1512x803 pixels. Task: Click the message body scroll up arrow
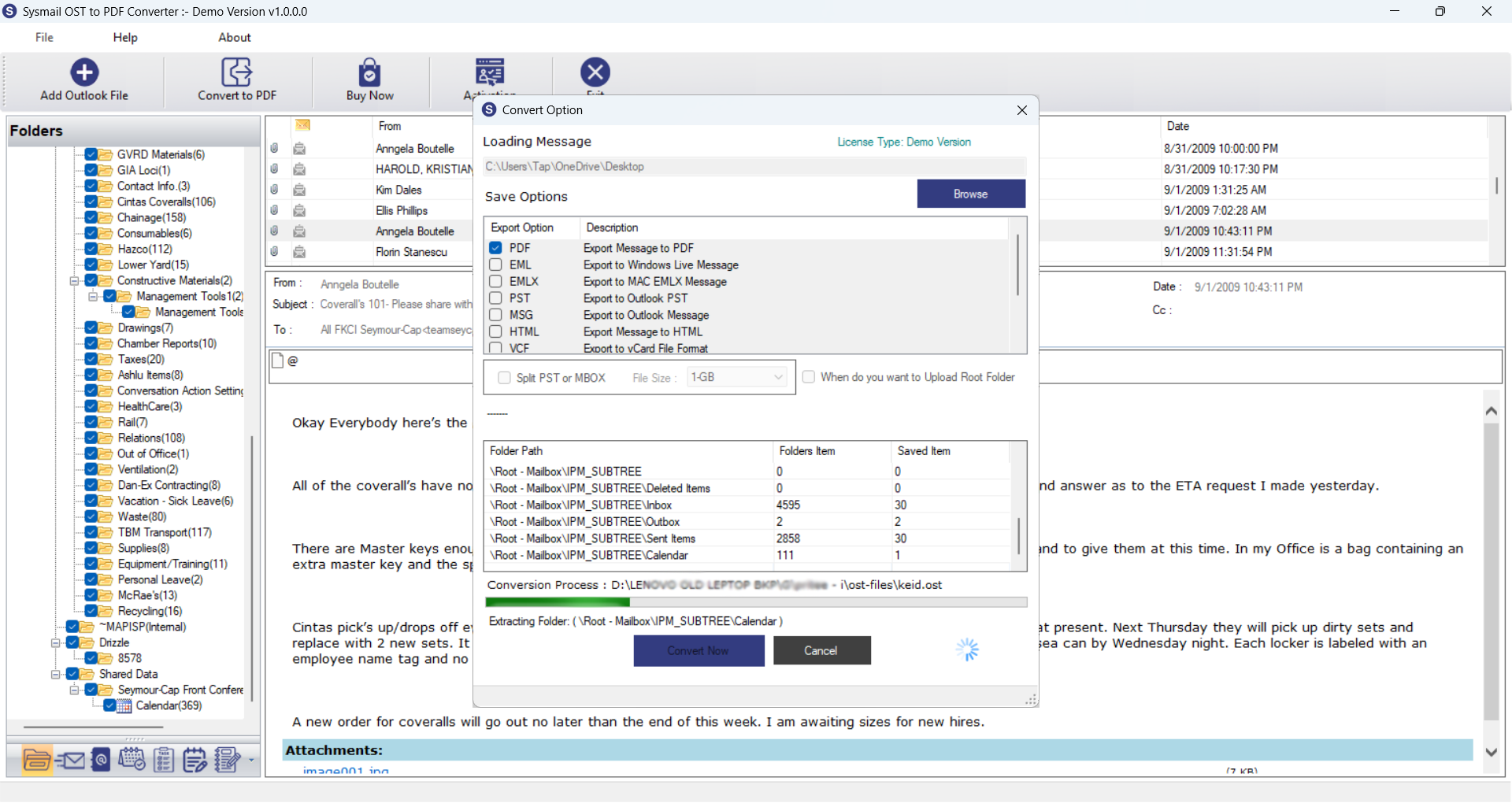[1491, 410]
